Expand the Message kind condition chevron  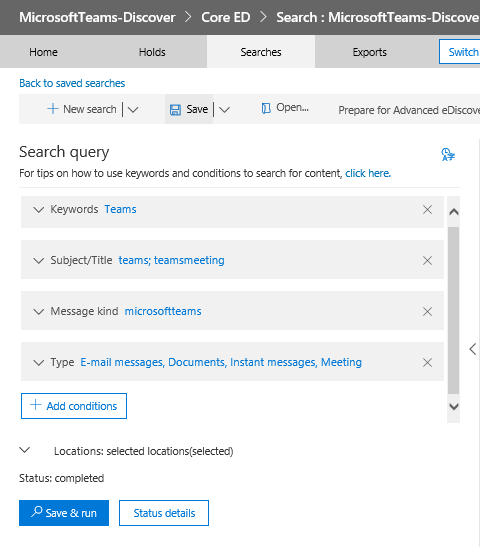38,312
